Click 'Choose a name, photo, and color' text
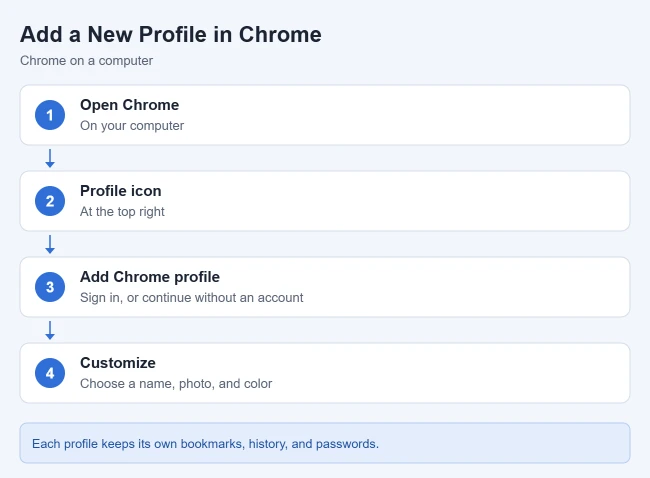650x478 pixels. click(x=176, y=383)
